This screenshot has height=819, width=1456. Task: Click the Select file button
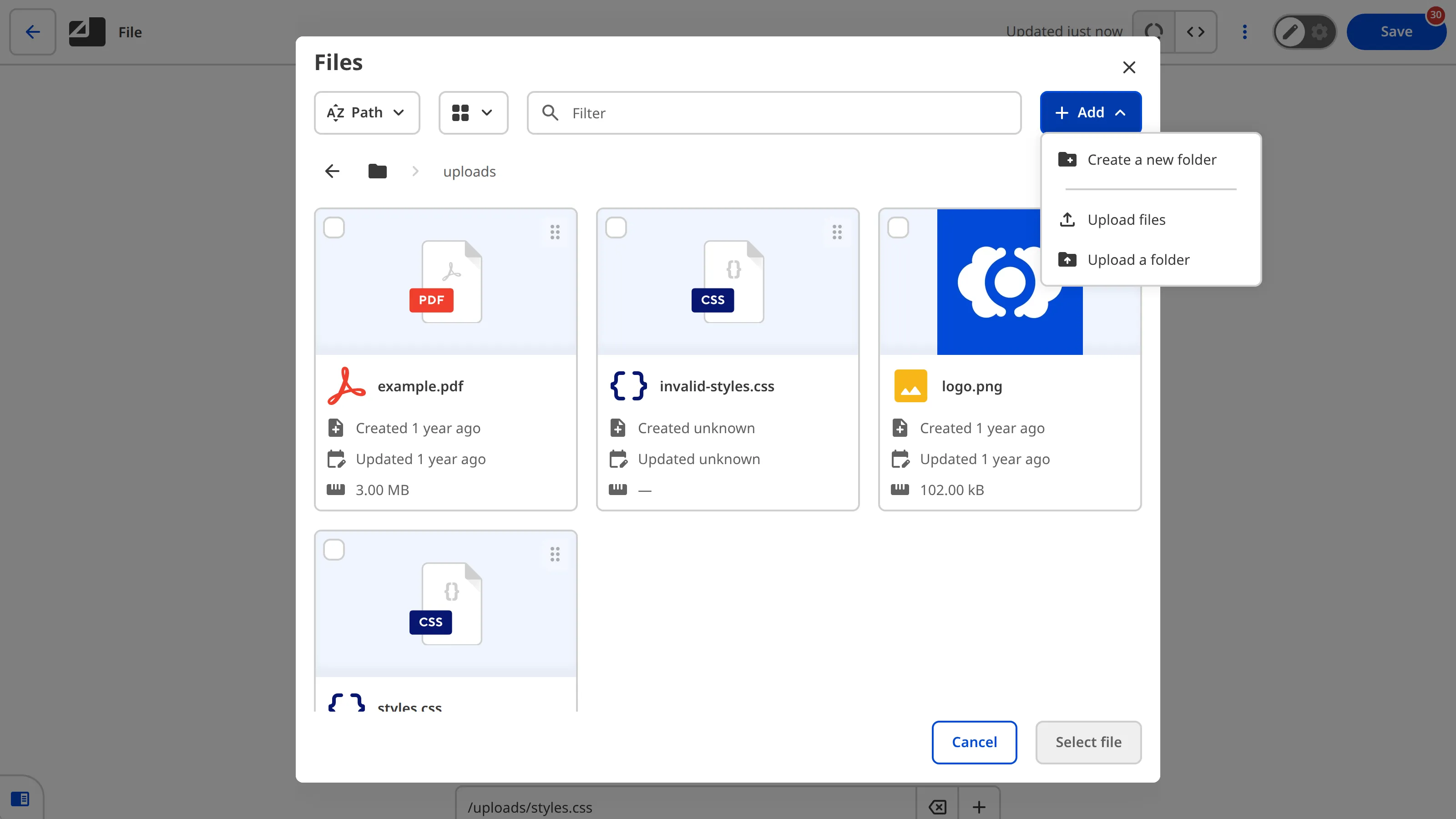point(1088,742)
